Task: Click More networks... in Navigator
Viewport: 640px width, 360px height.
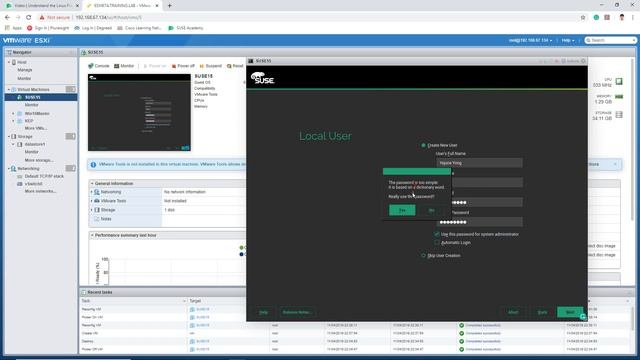Action: click(x=40, y=191)
